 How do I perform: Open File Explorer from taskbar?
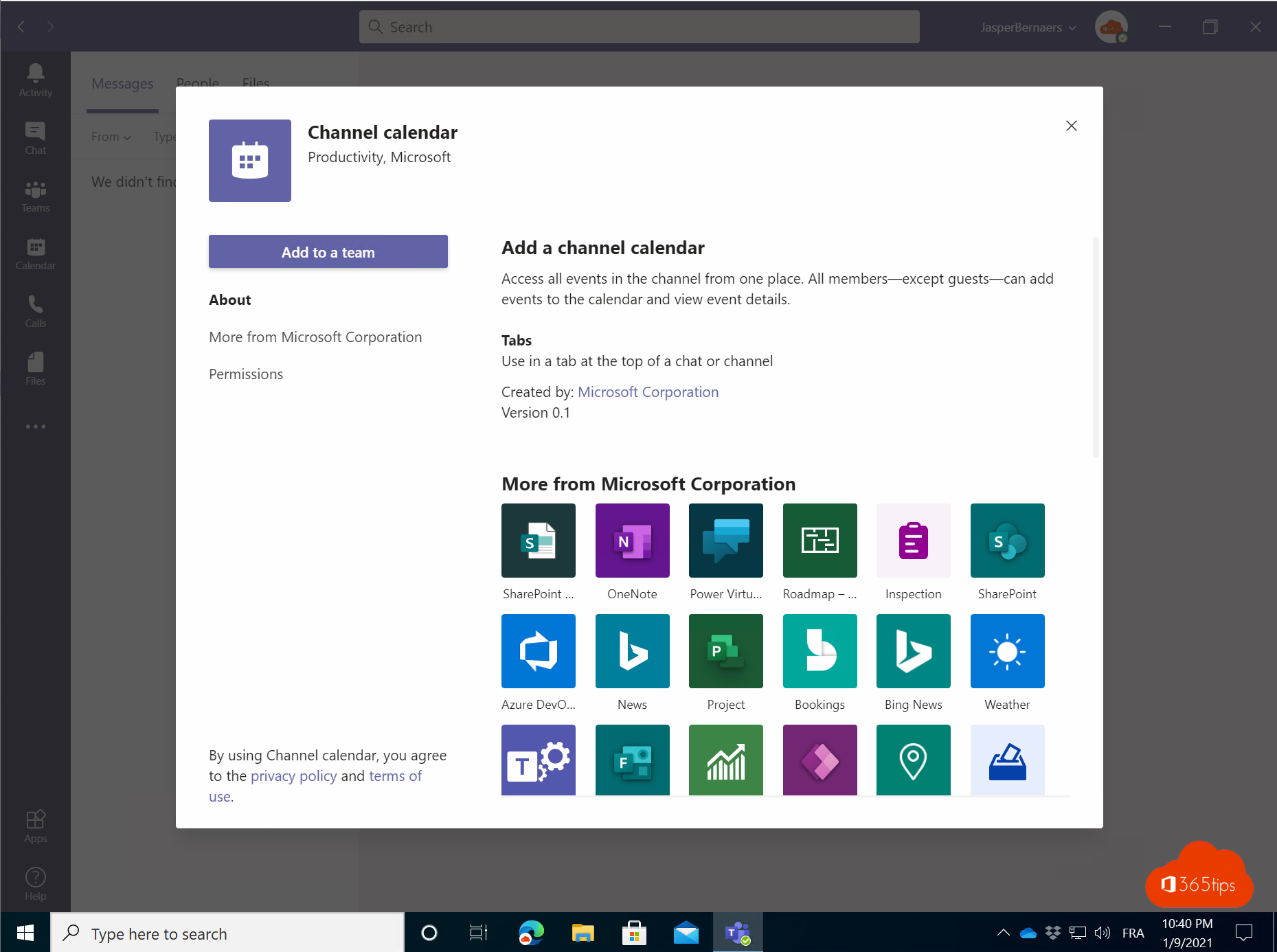pyautogui.click(x=583, y=932)
